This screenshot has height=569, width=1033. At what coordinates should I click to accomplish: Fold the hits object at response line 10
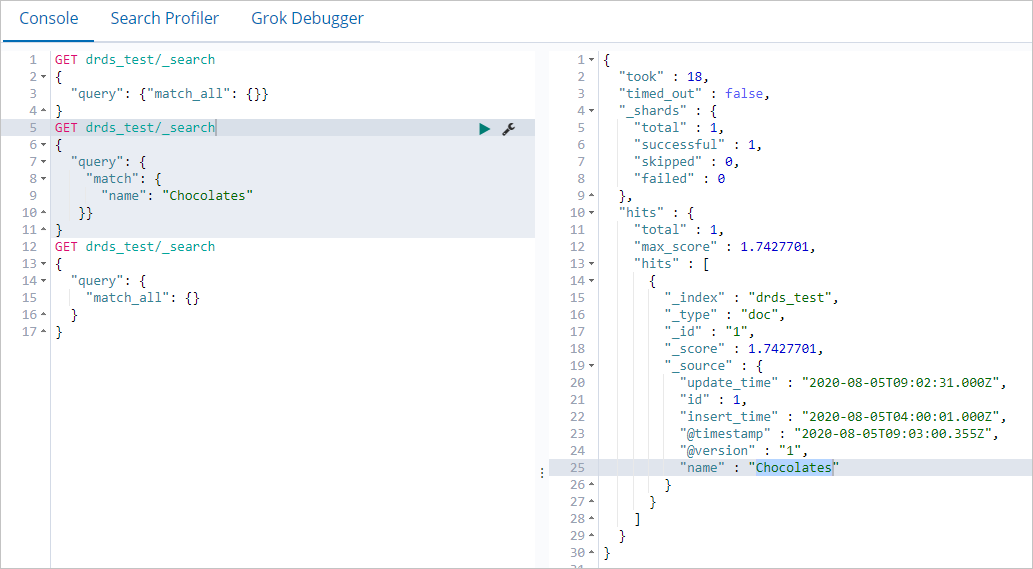[591, 213]
